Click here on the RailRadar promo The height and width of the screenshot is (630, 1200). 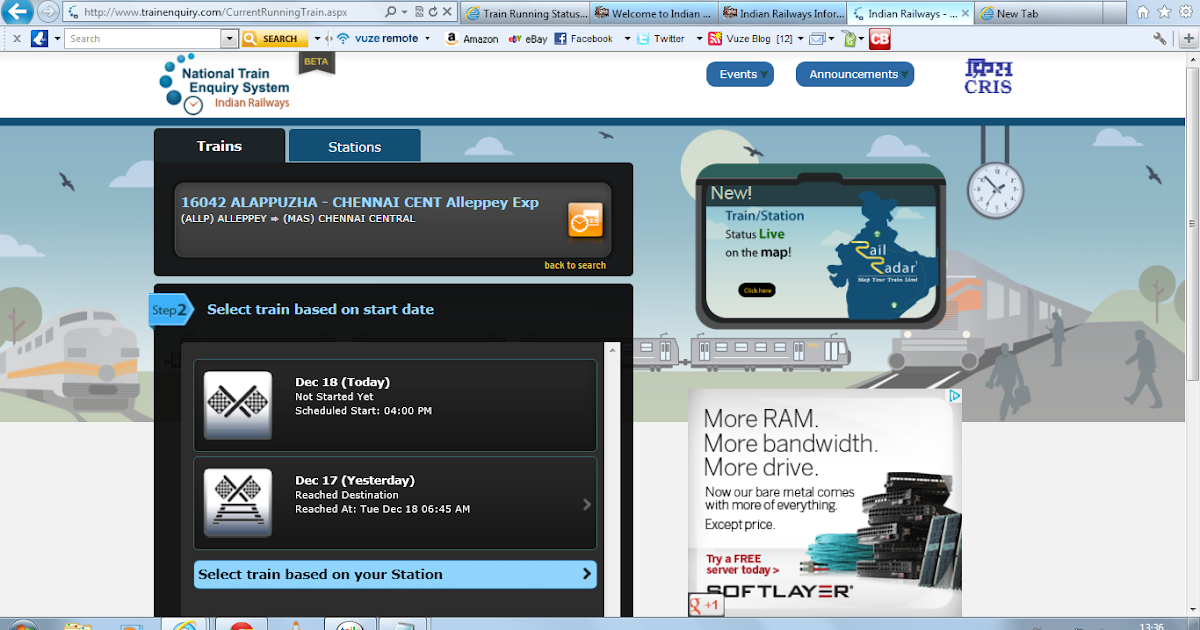756,289
